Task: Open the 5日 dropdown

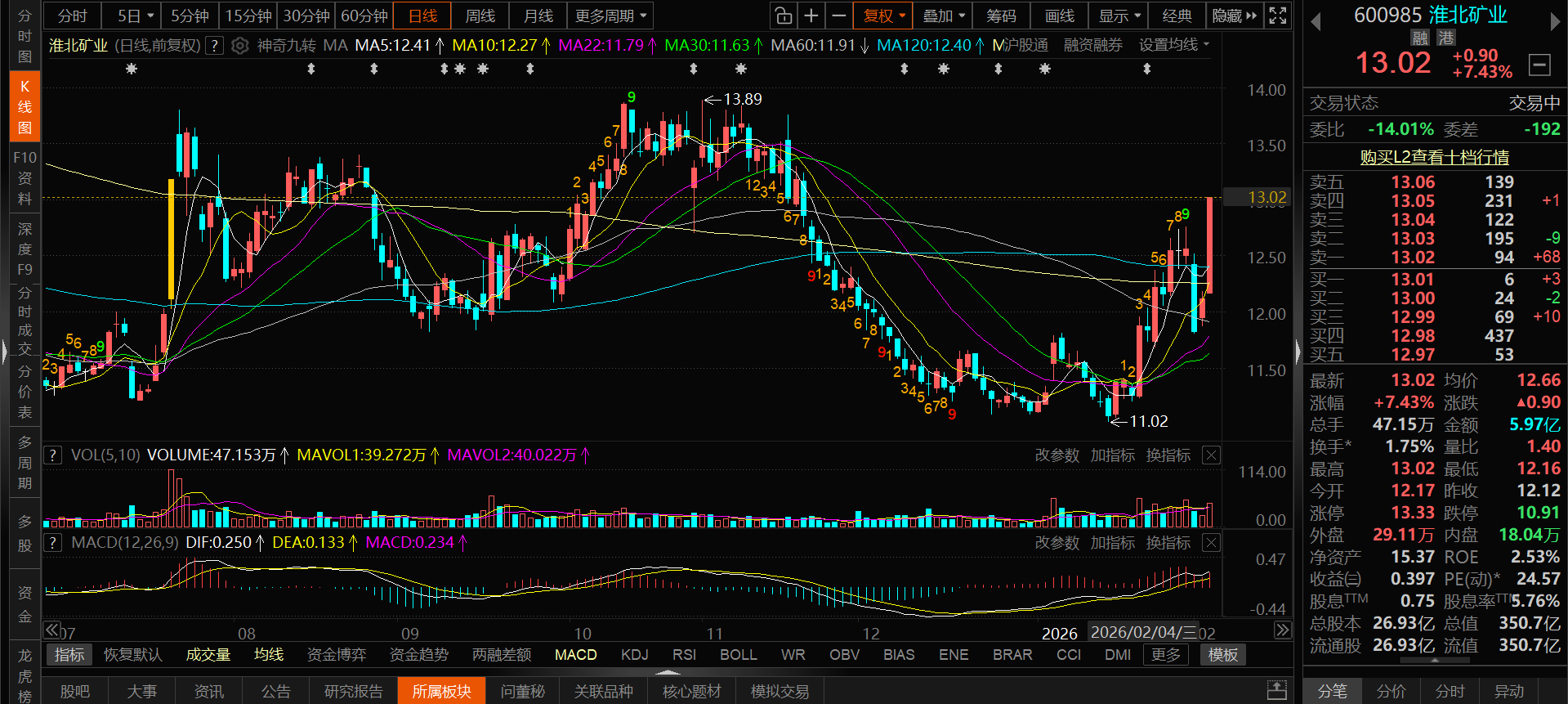Action: coord(135,16)
